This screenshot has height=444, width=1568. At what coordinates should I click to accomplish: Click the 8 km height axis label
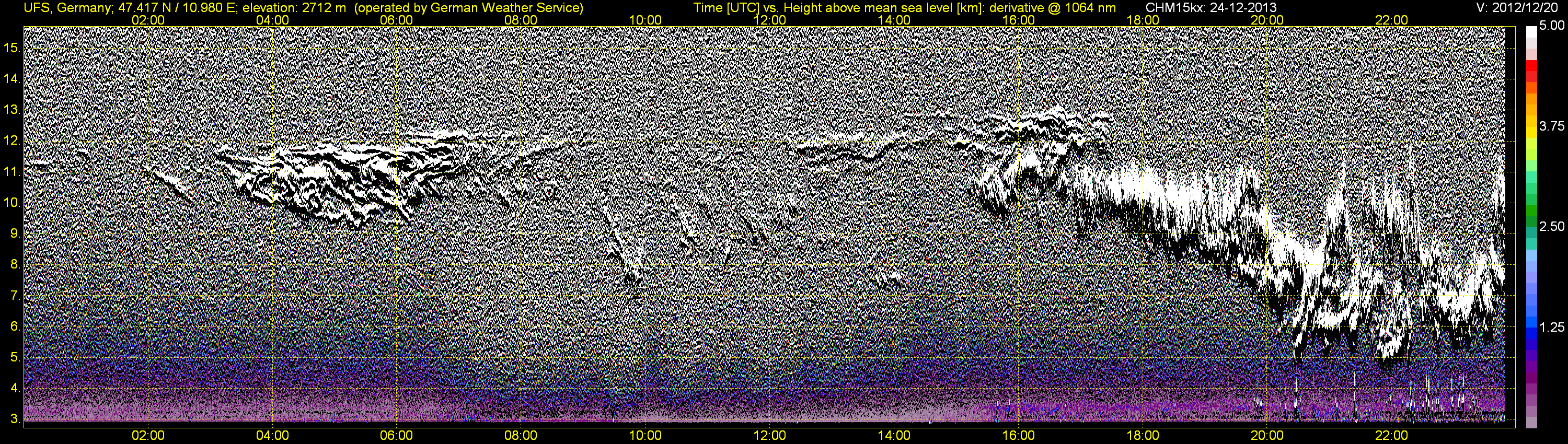click(x=15, y=265)
